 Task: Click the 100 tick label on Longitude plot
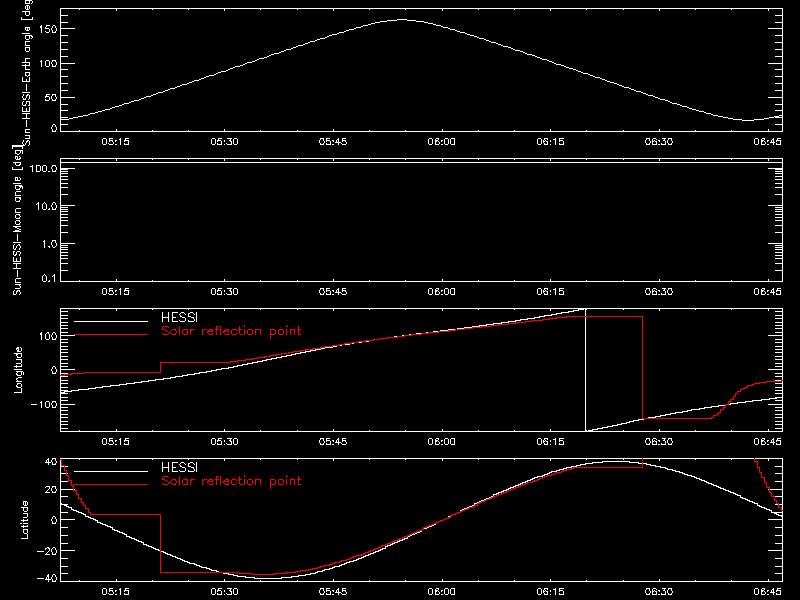coord(48,336)
